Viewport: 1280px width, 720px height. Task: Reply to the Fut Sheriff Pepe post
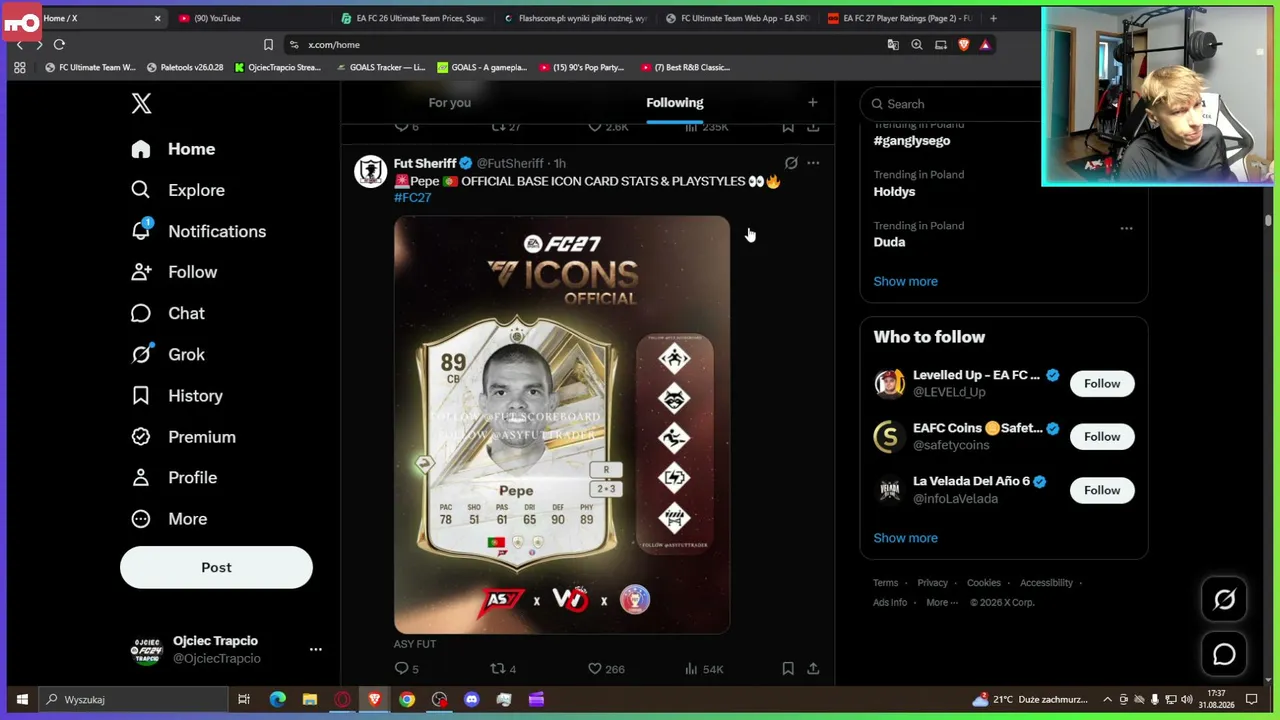click(x=406, y=669)
